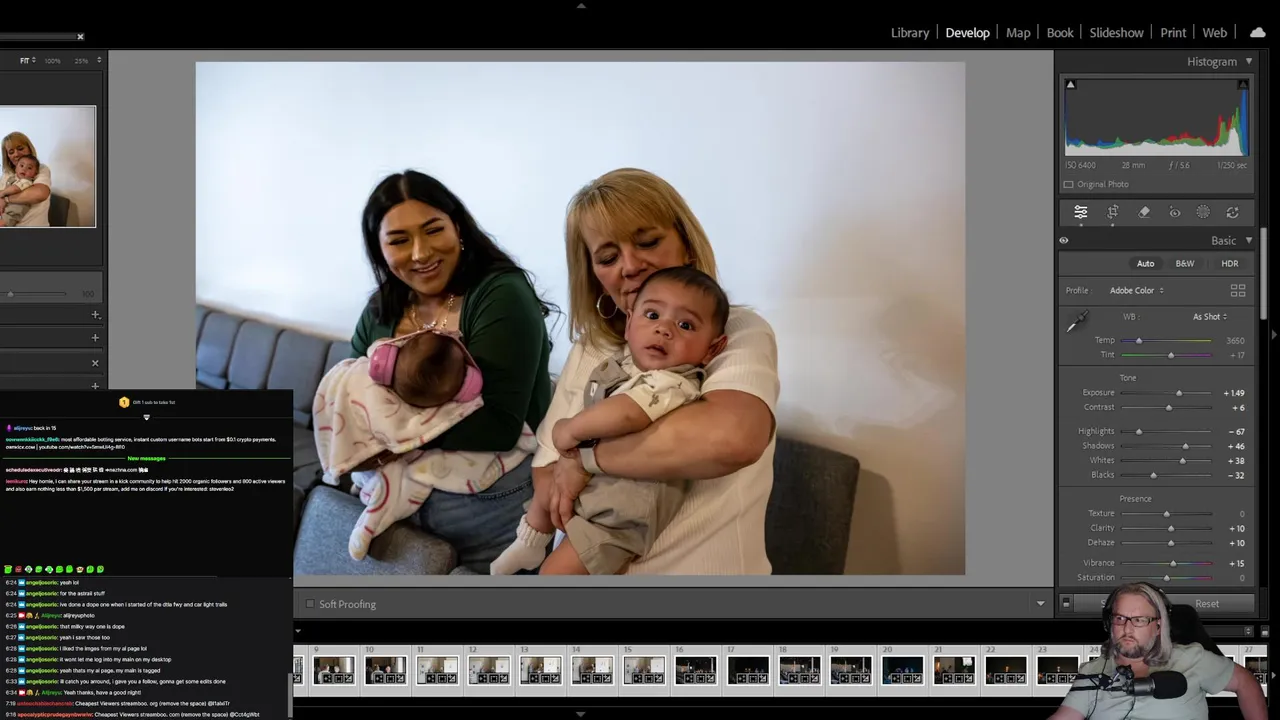
Task: Click the Shadows slider handle
Action: pos(1185,446)
